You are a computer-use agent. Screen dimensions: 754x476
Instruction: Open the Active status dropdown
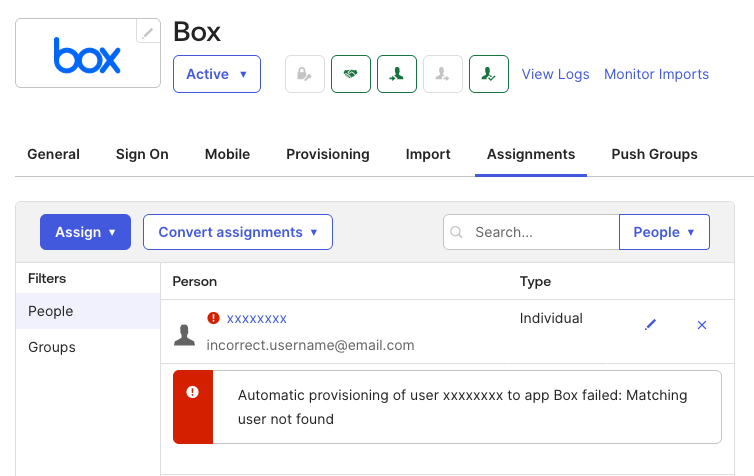tap(217, 74)
